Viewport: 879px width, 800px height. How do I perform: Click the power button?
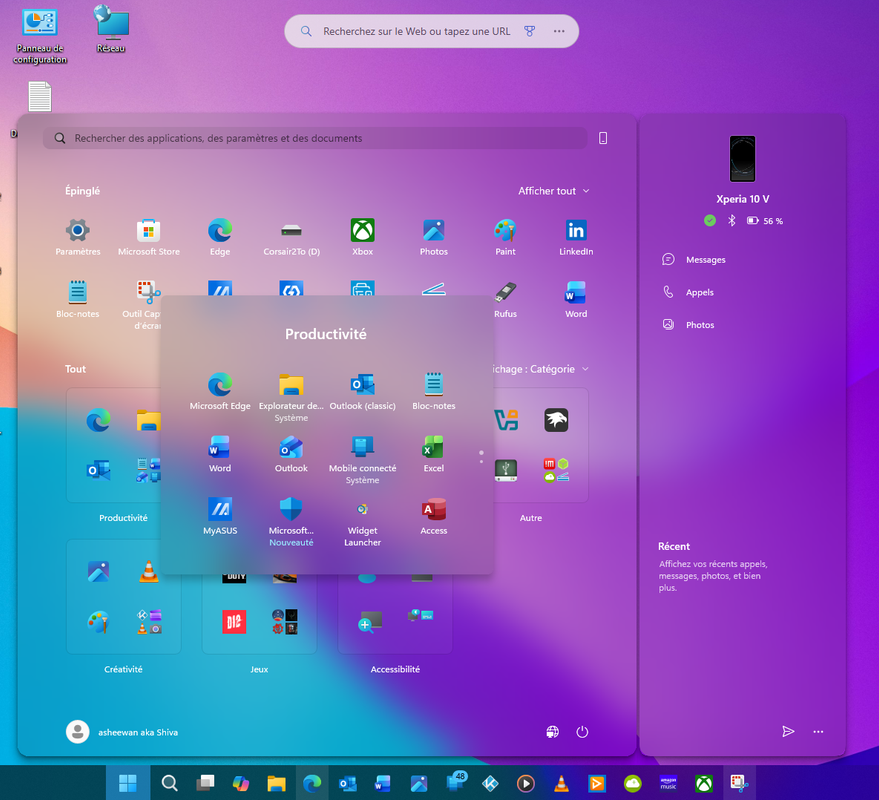pyautogui.click(x=583, y=732)
